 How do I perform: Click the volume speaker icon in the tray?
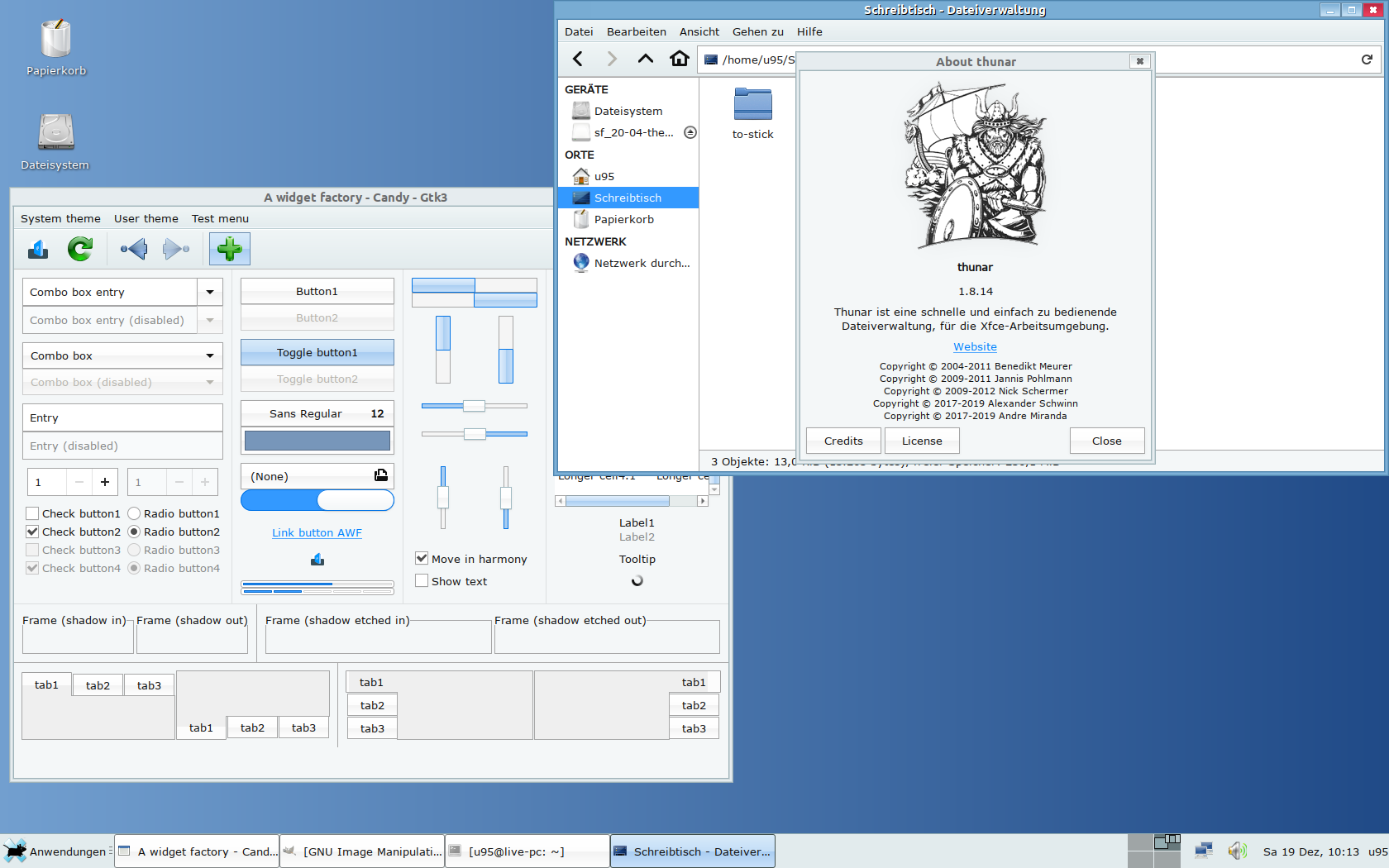tap(1237, 851)
